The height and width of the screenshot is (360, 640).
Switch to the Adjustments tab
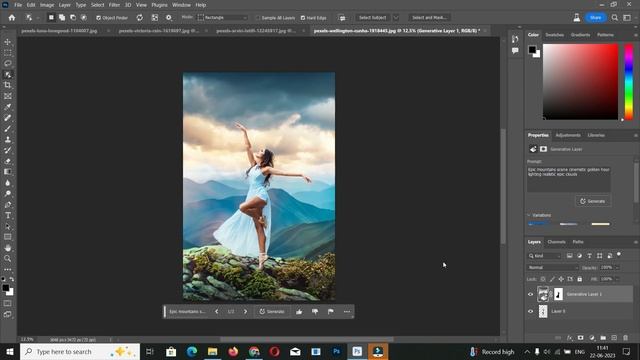tap(568, 135)
